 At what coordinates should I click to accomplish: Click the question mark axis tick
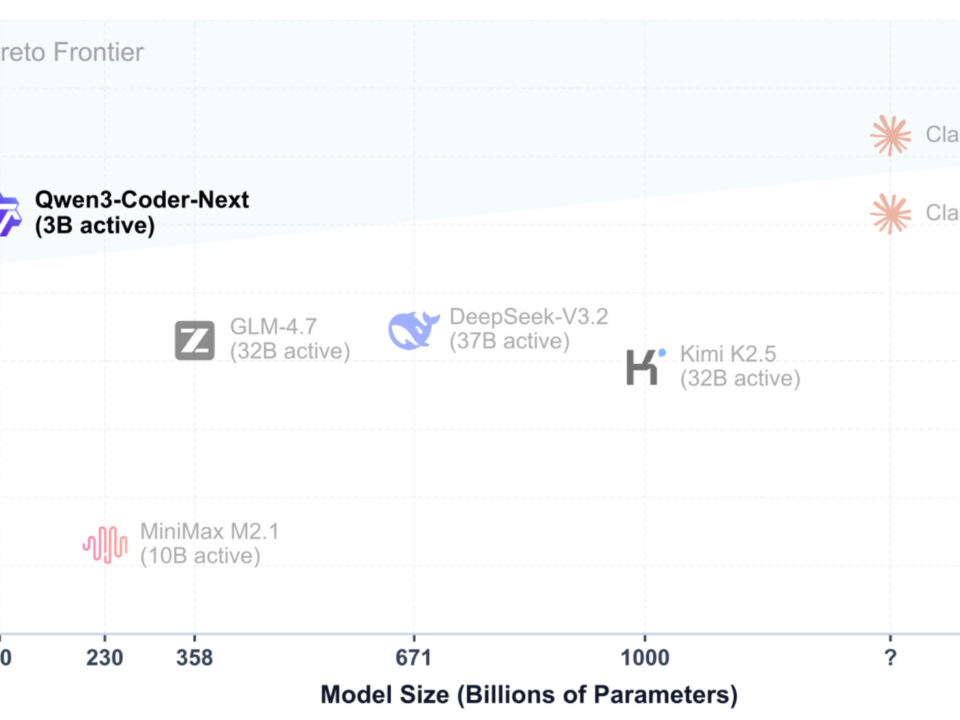[x=890, y=657]
